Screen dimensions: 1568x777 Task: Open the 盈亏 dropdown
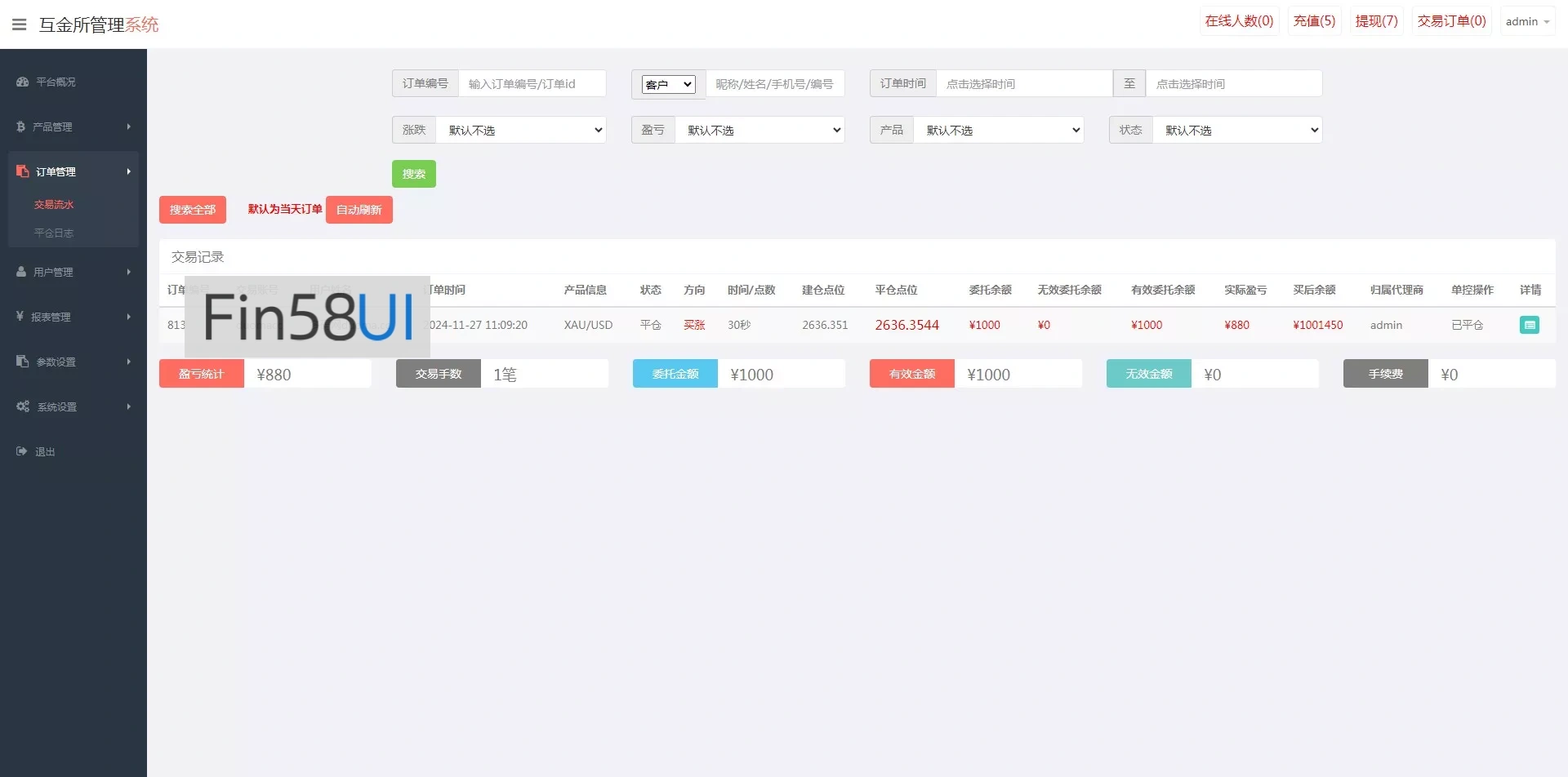pyautogui.click(x=759, y=131)
